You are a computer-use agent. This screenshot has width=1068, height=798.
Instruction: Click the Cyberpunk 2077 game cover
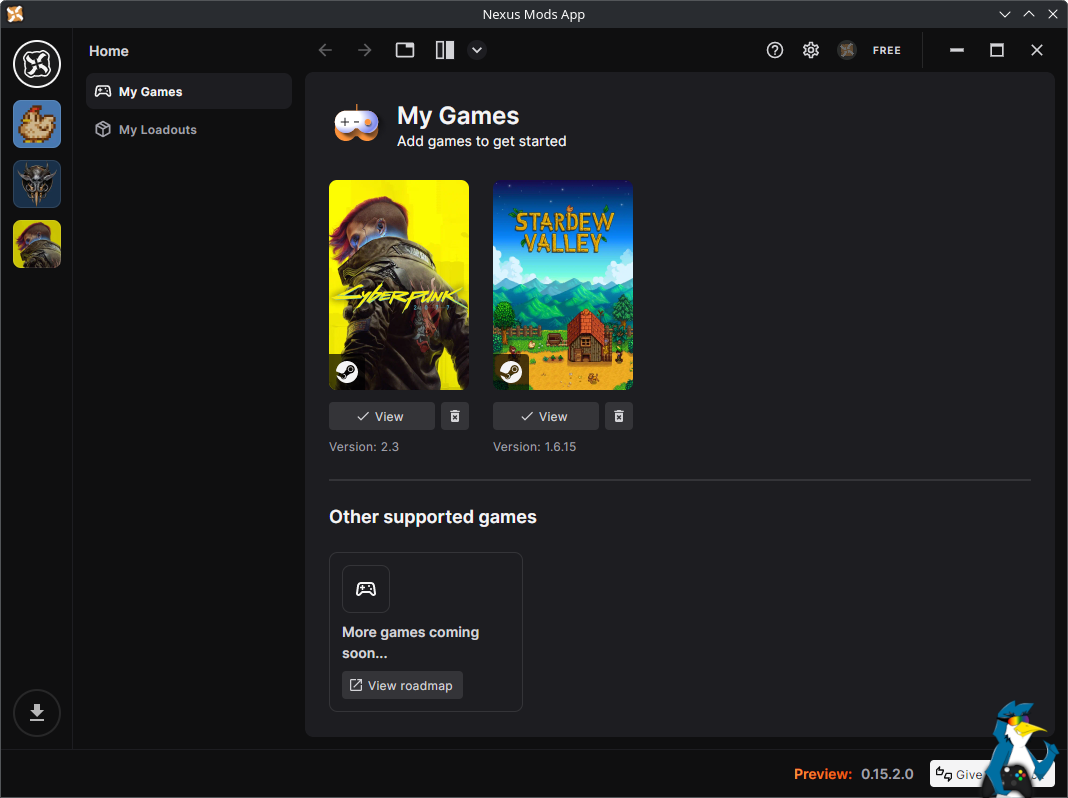point(399,285)
